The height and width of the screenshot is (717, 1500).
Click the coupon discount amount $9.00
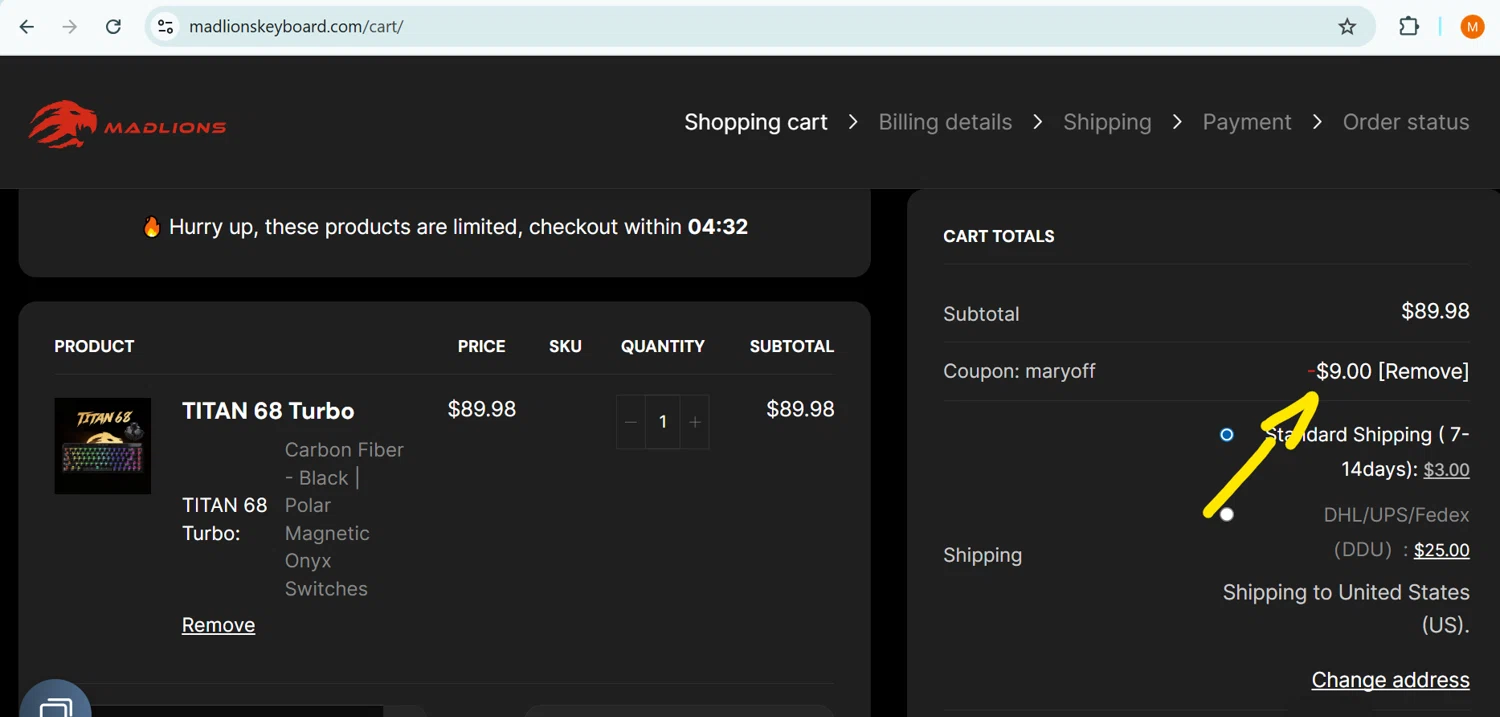tap(1340, 371)
